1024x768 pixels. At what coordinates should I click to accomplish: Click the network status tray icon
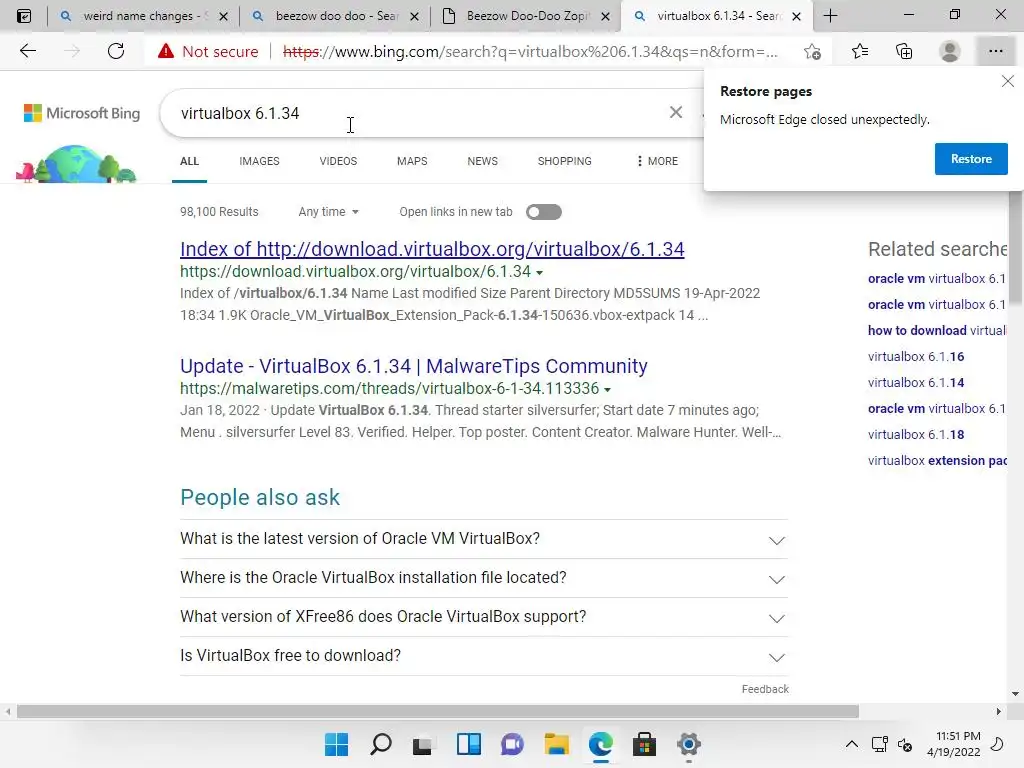point(880,744)
